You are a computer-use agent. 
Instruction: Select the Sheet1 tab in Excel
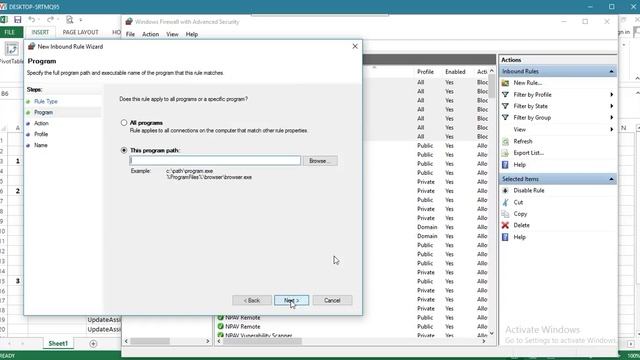pos(58,344)
